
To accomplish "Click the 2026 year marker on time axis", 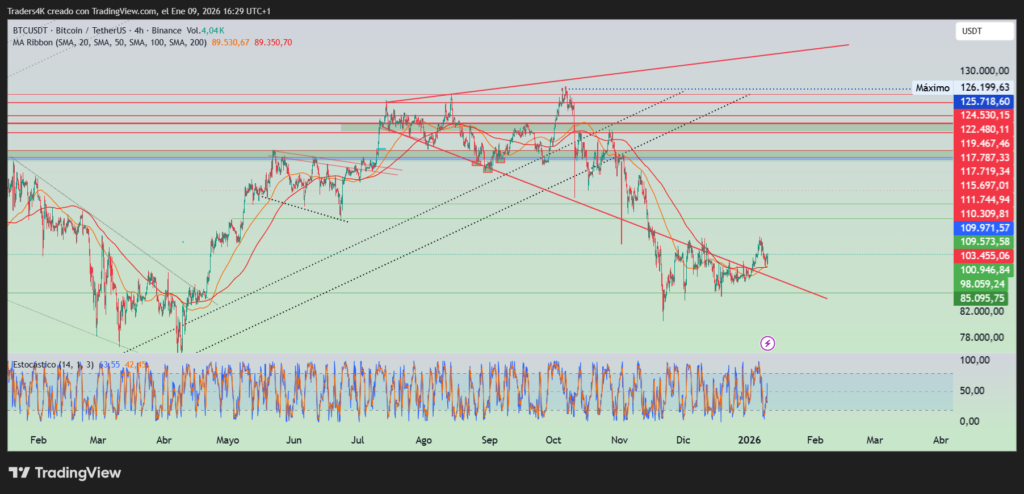I will (x=750, y=440).
